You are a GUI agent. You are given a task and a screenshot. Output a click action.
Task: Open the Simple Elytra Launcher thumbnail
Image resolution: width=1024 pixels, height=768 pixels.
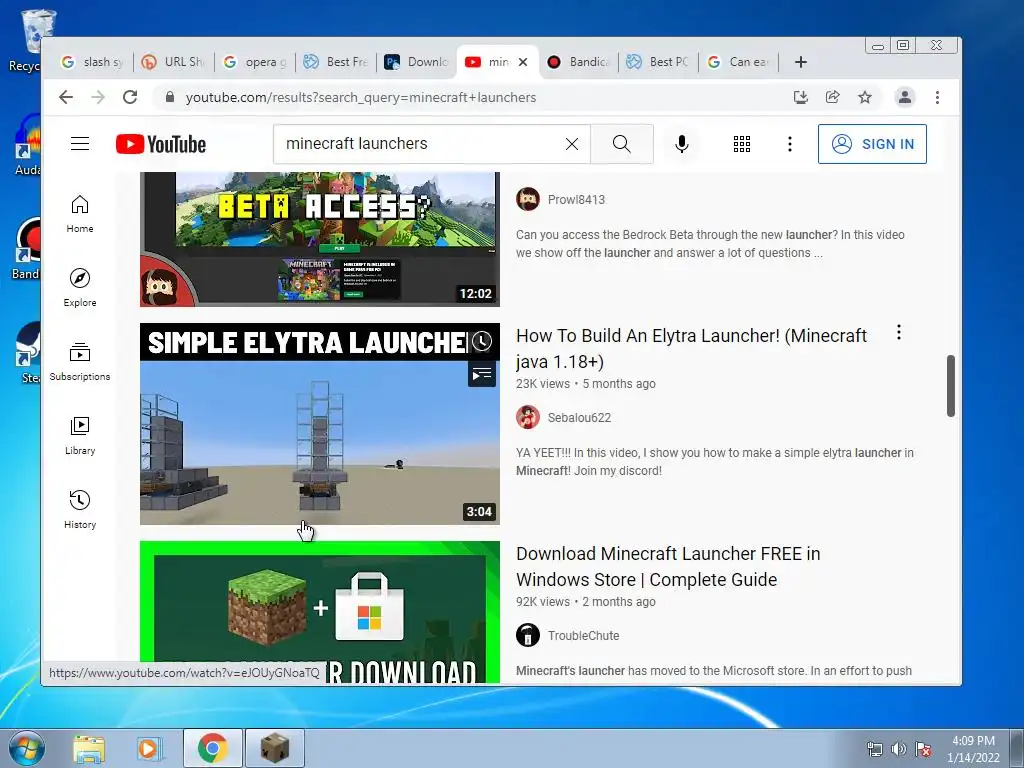pos(320,424)
